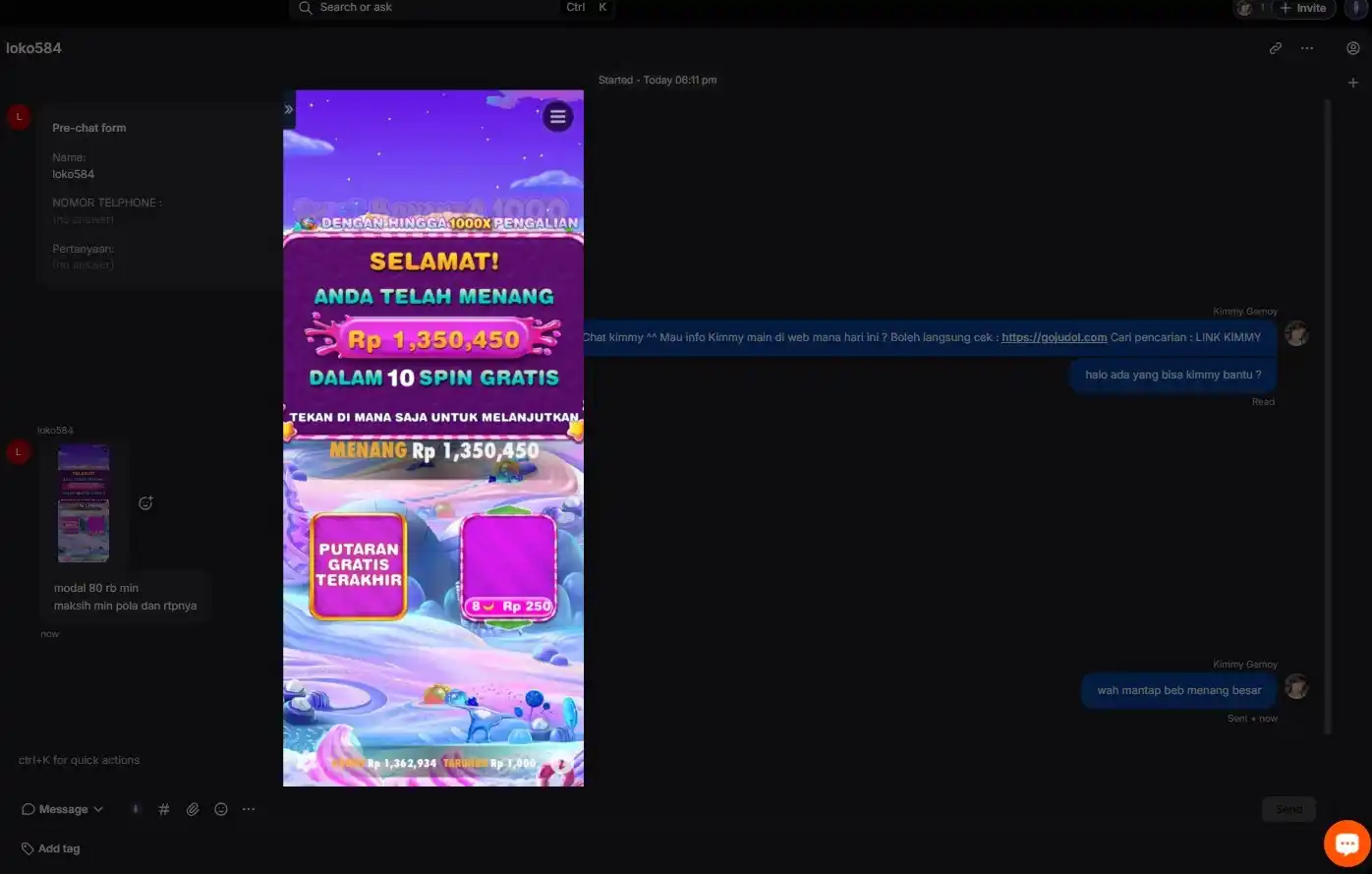Click the 'Pertanyaan:' field label
Viewport: 1372px width, 874px height.
tap(83, 249)
